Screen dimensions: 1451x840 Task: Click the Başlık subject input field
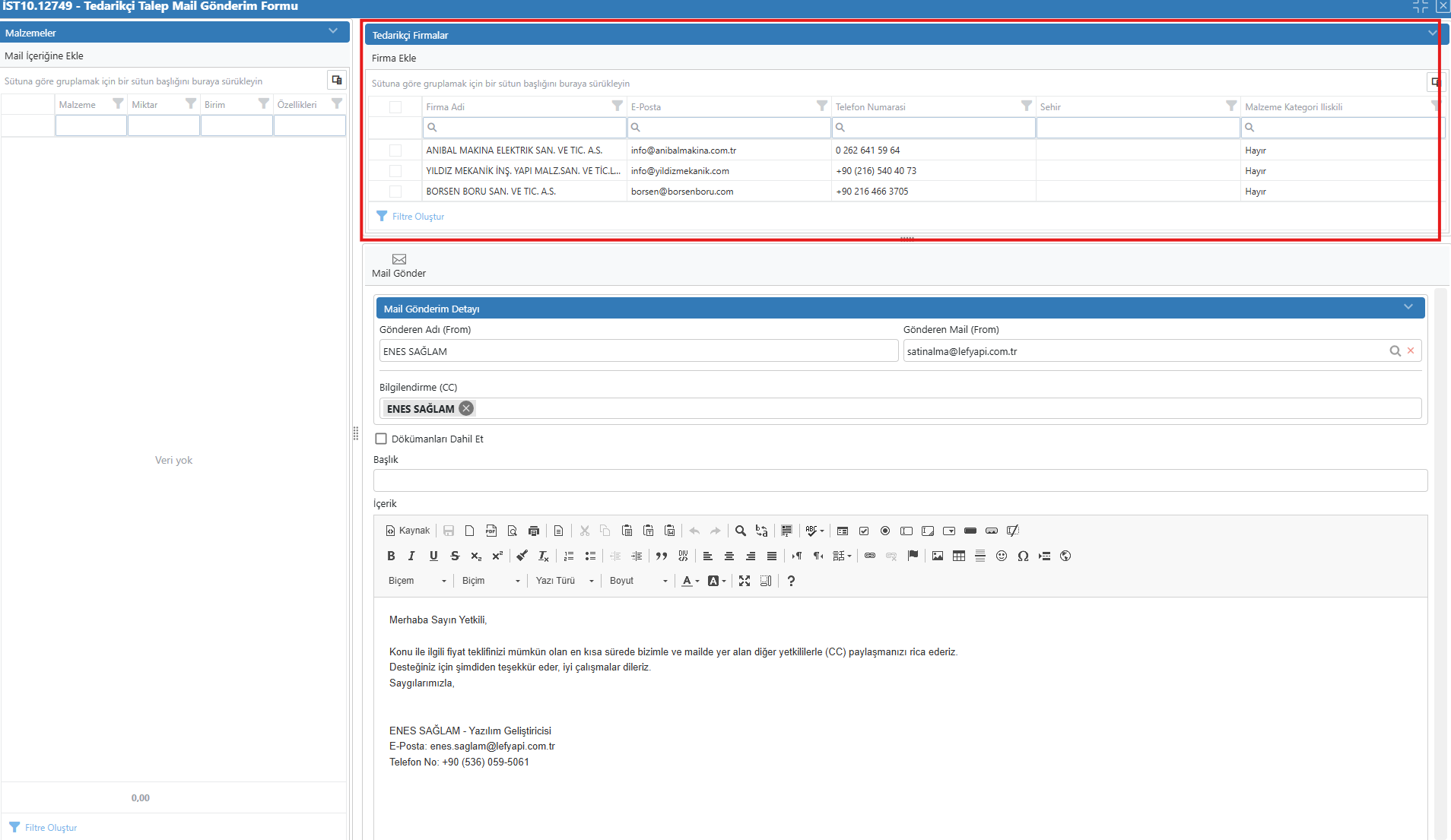click(900, 480)
